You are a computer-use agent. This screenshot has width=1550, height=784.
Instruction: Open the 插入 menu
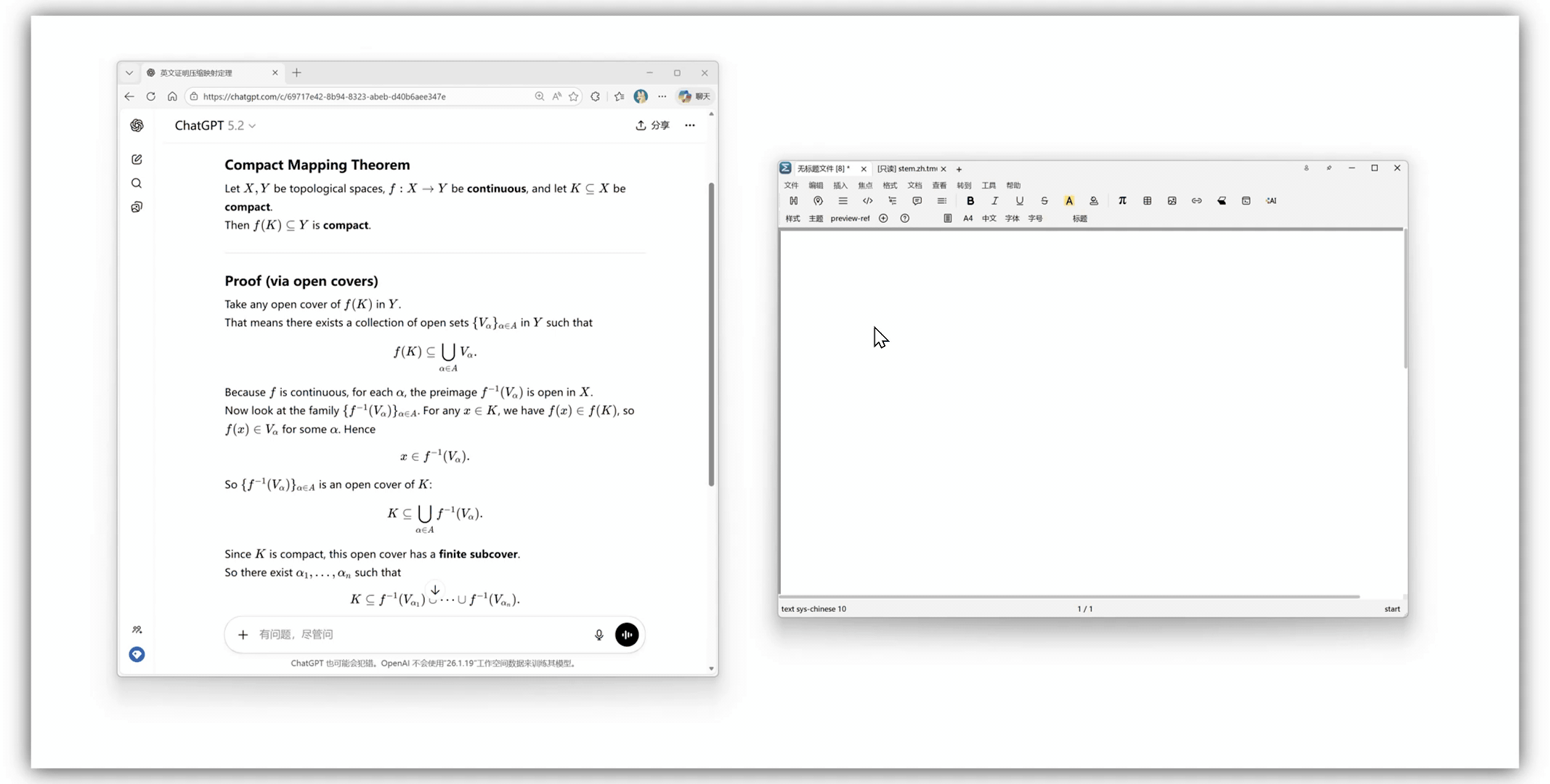[x=840, y=186]
